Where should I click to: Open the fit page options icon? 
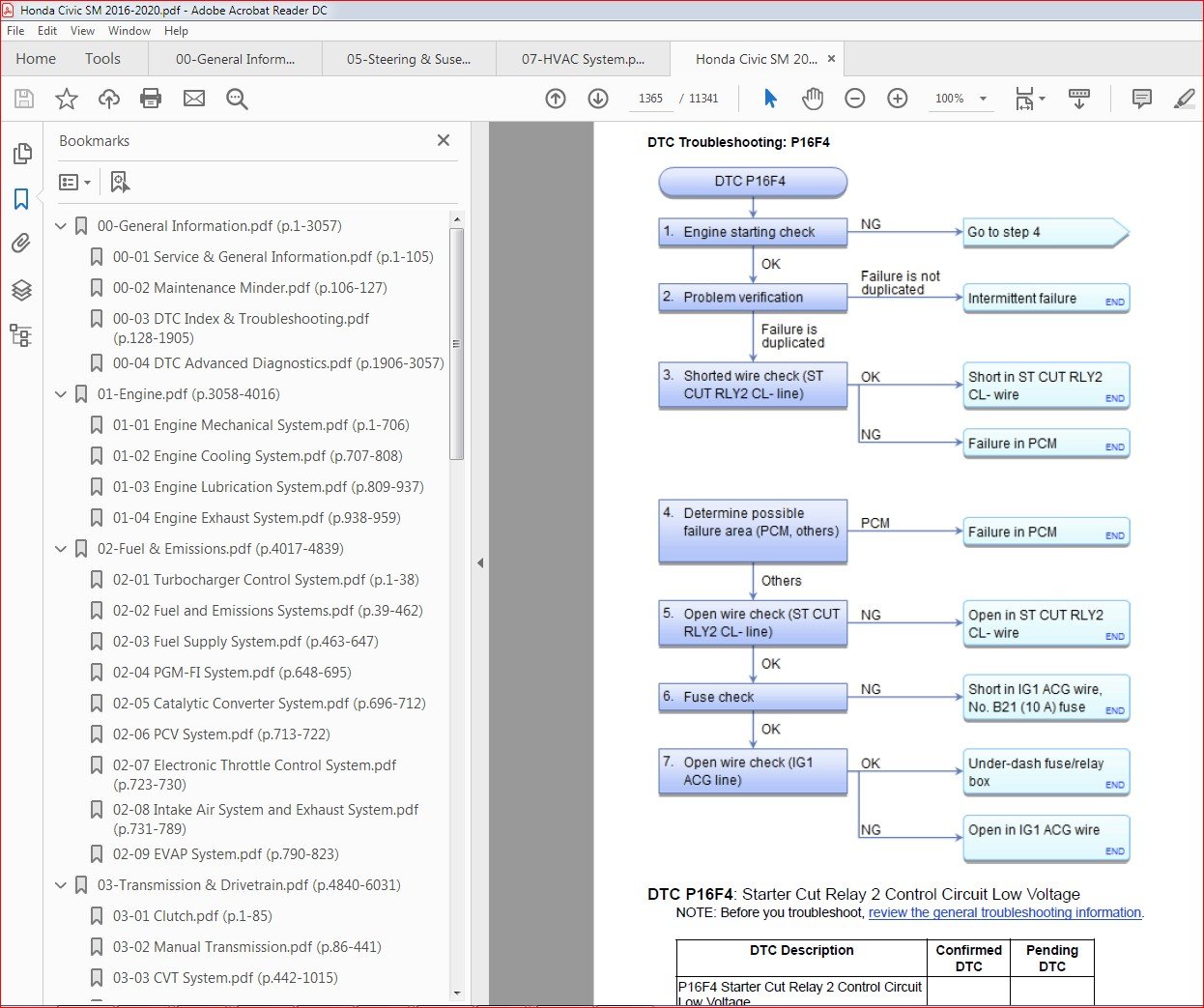1030,99
